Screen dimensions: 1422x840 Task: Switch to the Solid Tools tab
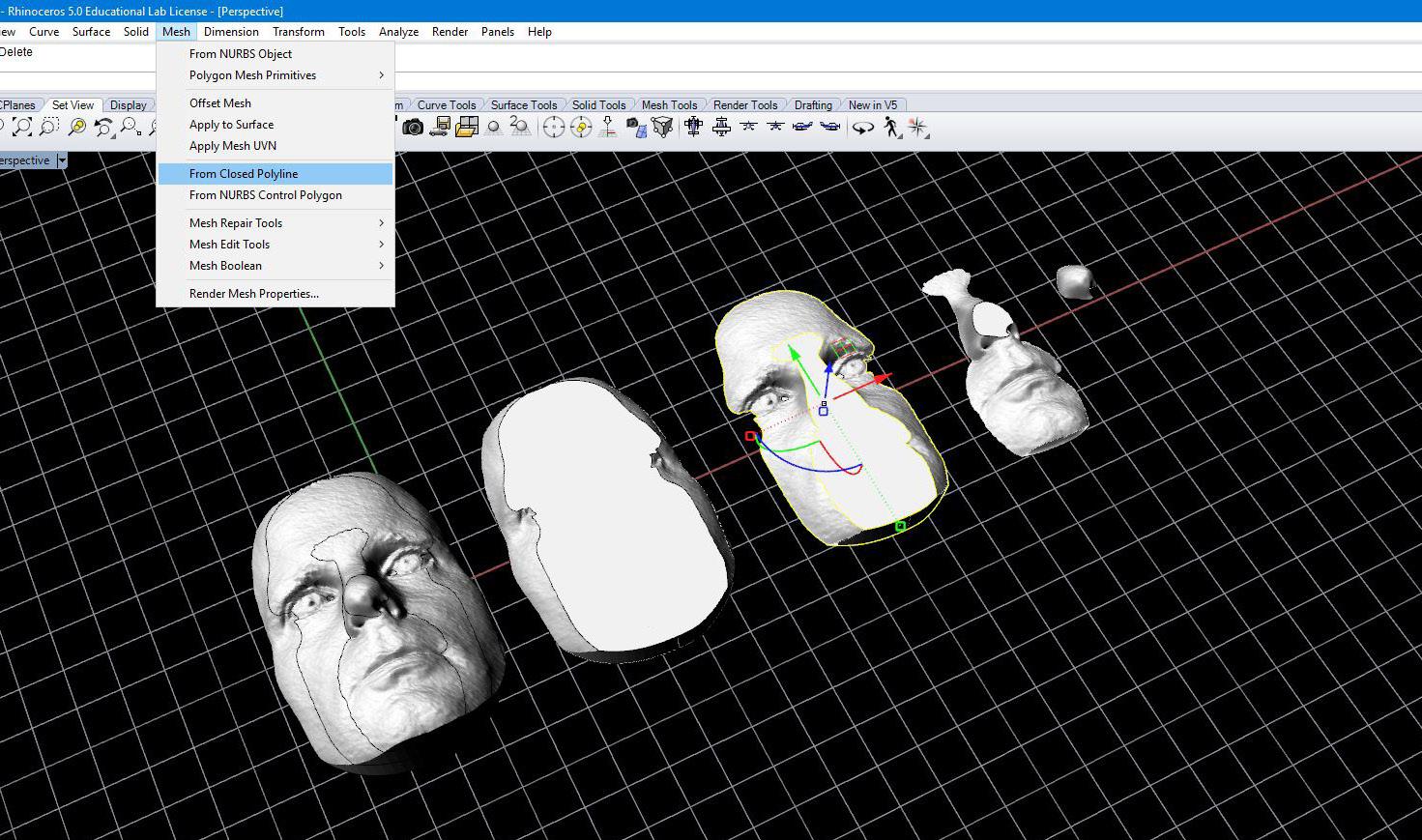599,105
